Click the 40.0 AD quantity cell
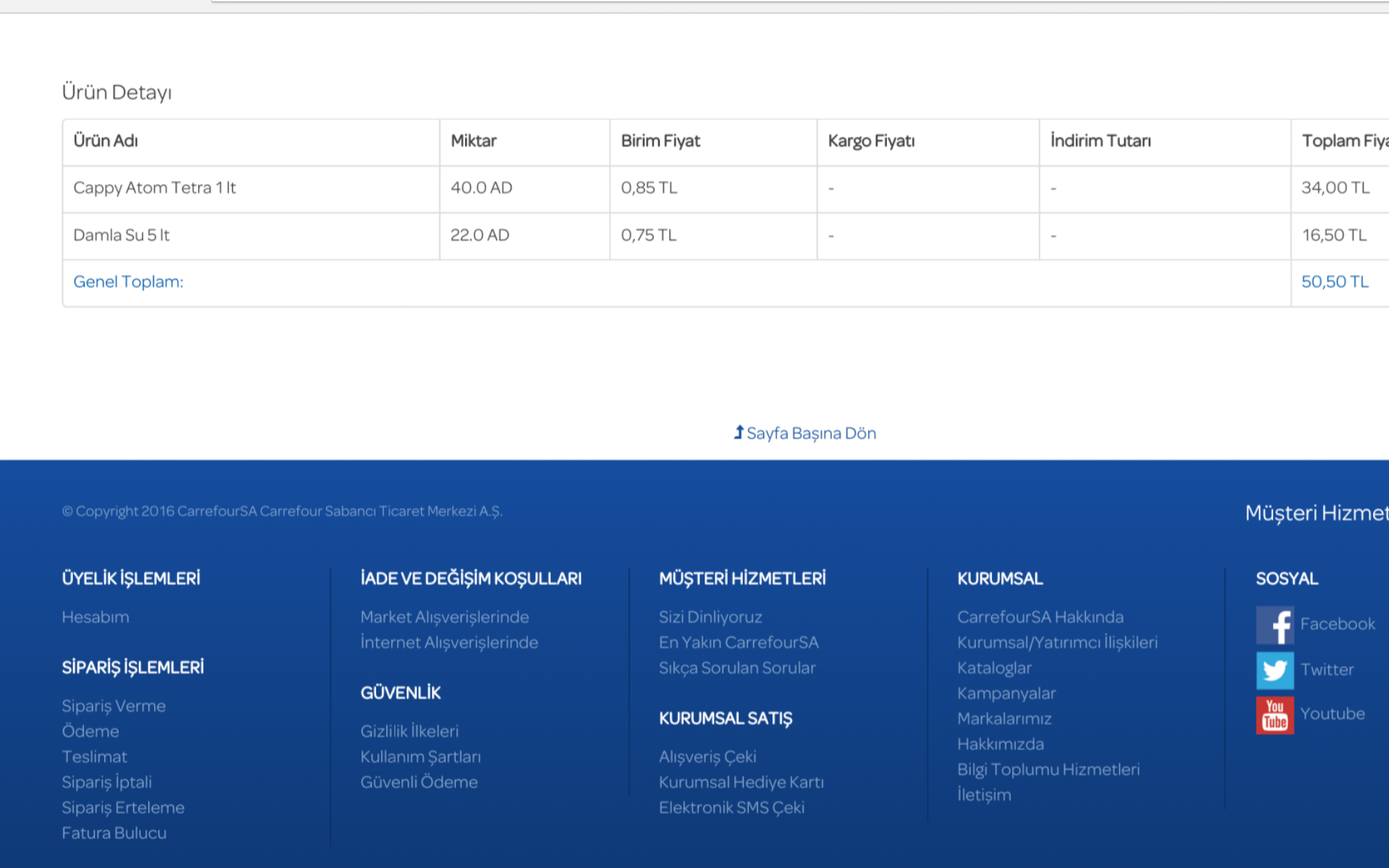Image resolution: width=1389 pixels, height=868 pixels. coord(524,188)
